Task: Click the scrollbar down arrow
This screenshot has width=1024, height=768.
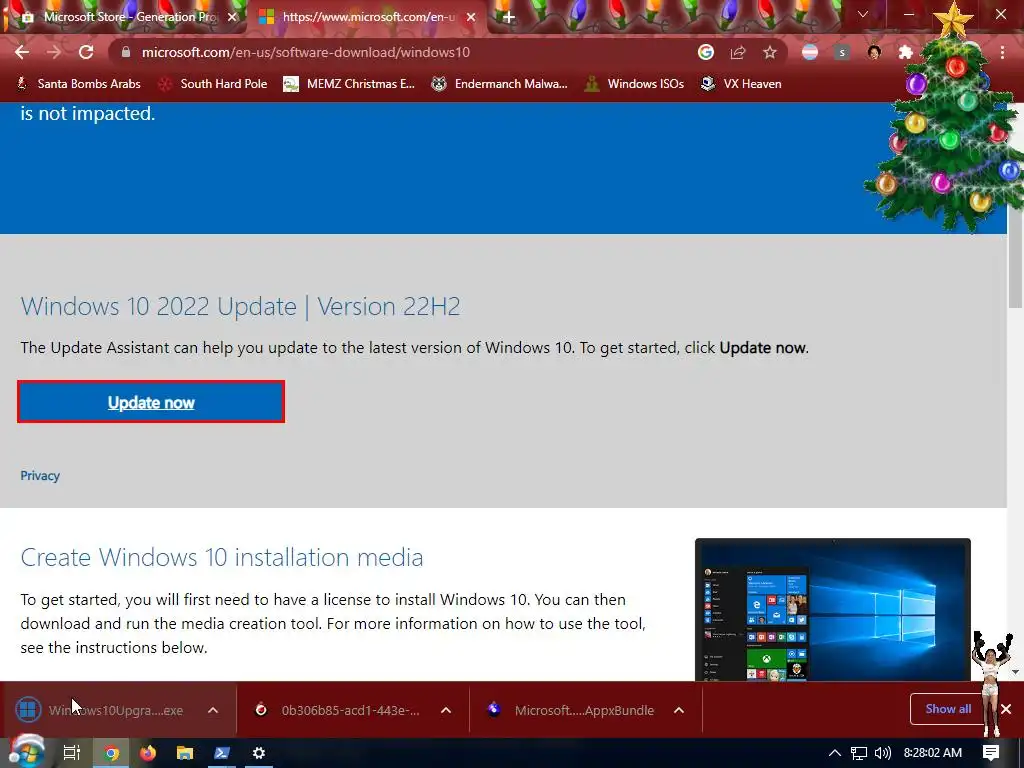Action: coord(1016,671)
